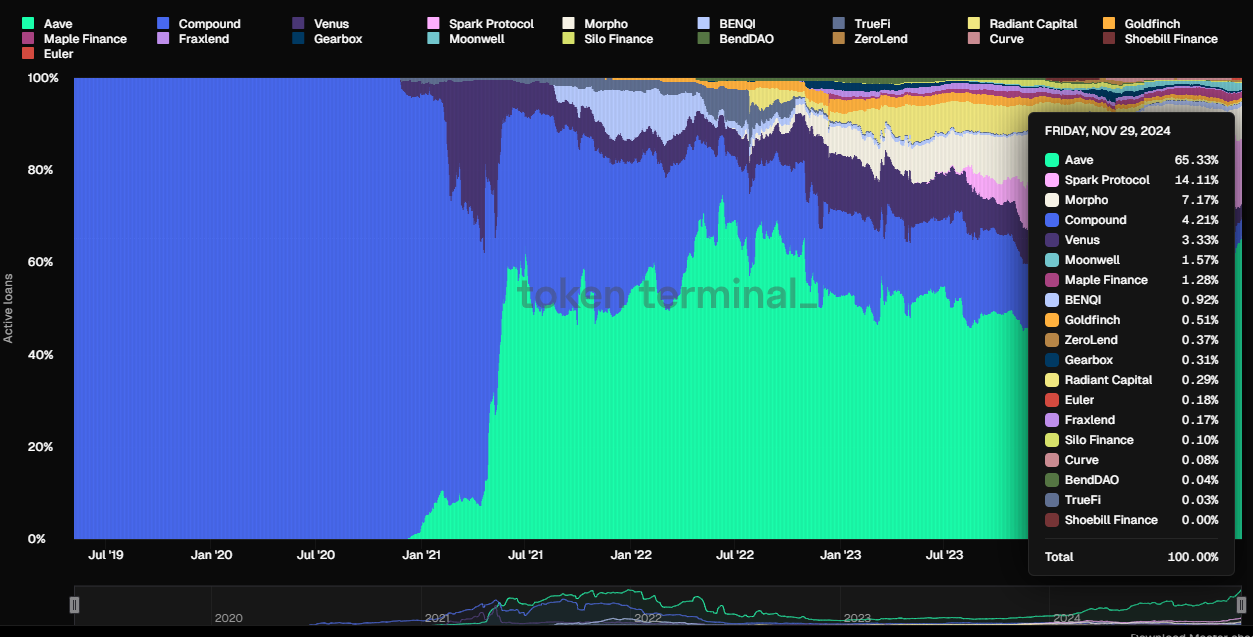Grab the right handle of the range selector
This screenshot has width=1253, height=637.
pyautogui.click(x=1242, y=604)
